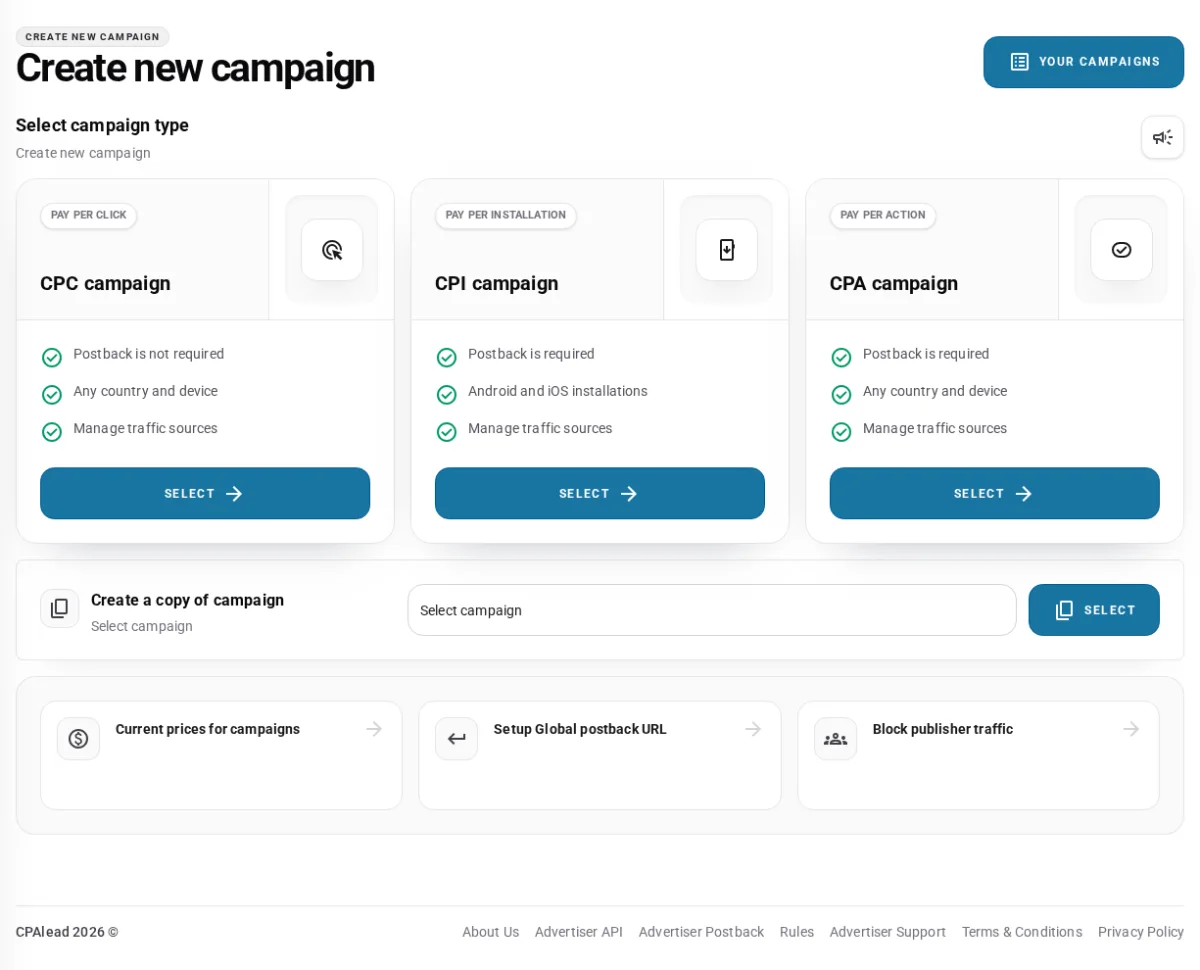Click the return-arrow postback icon
Screen dimensions: 1200x970
coord(456,739)
